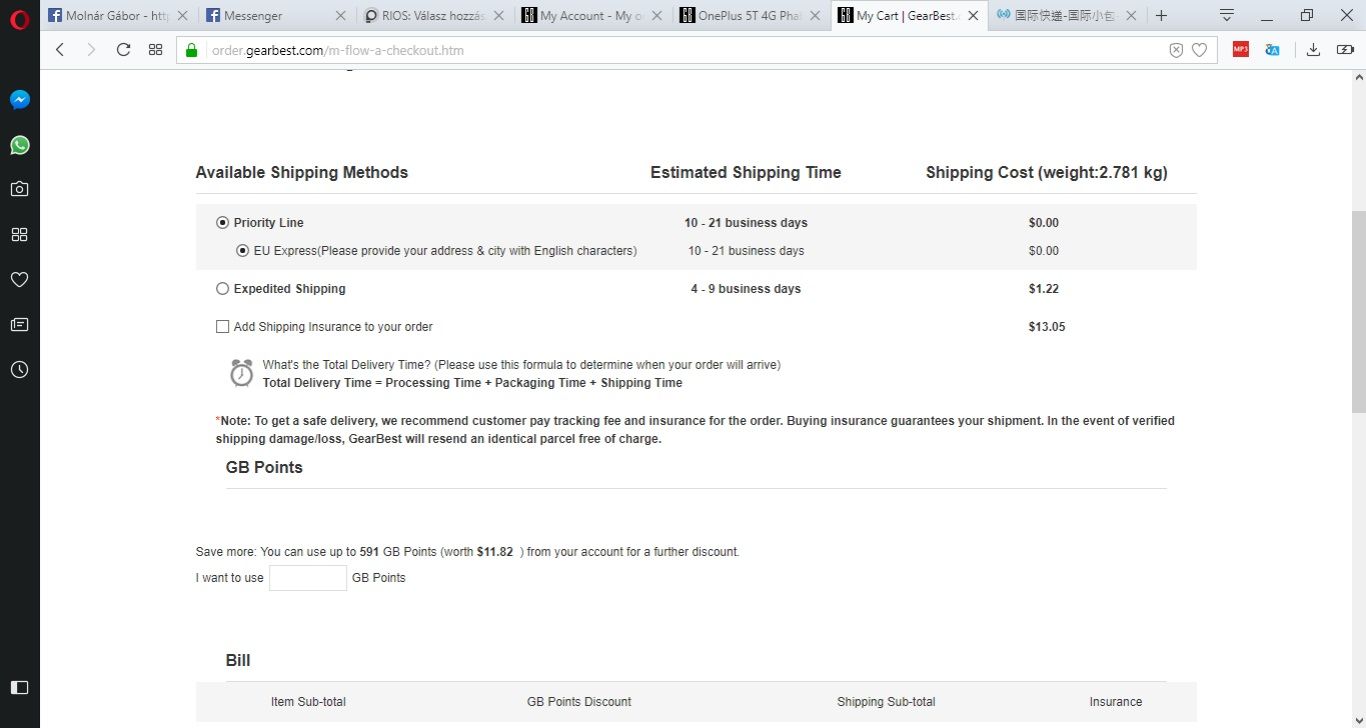This screenshot has height=728, width=1366.
Task: Check Add Shipping Insurance to your order
Action: point(223,327)
